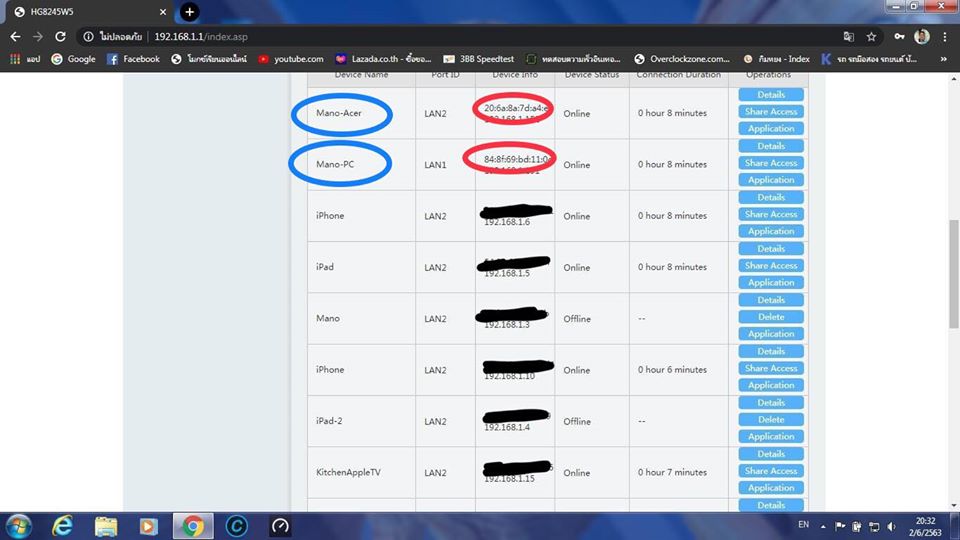Click Details for iPad at 192.168.1.5
The width and height of the screenshot is (960, 540).
pyautogui.click(x=771, y=249)
